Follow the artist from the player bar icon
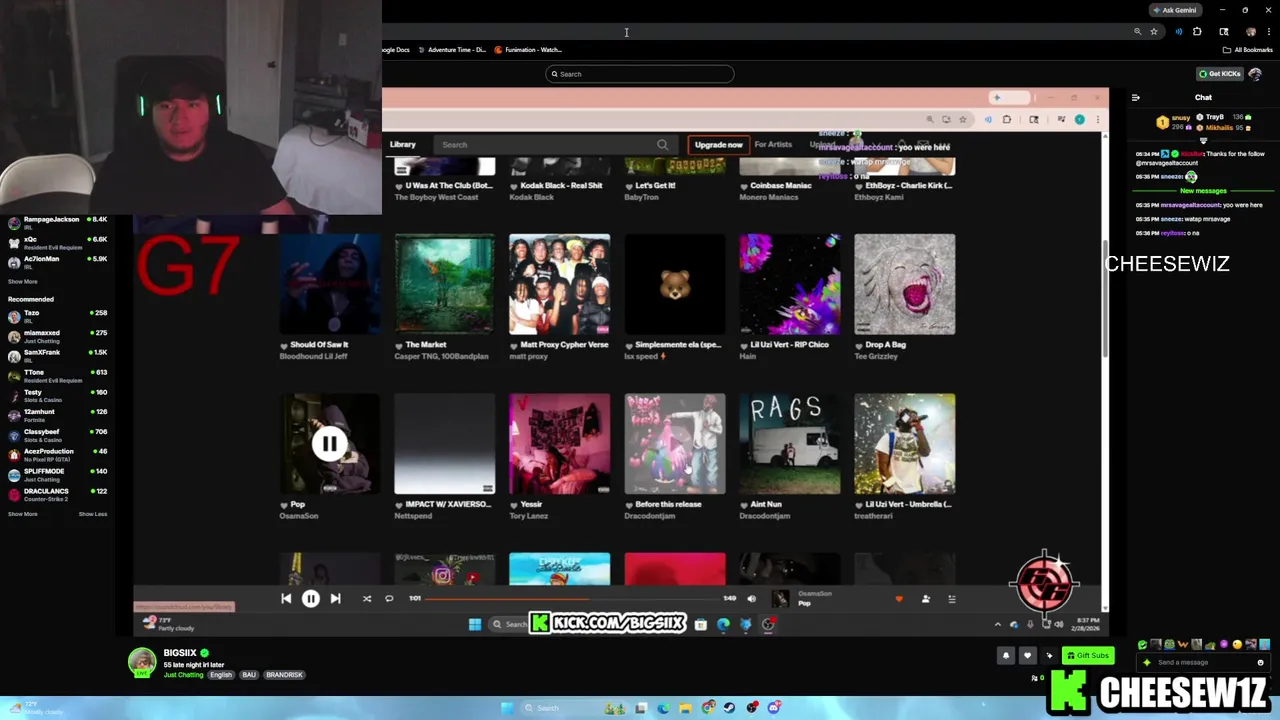1280x720 pixels. [925, 599]
